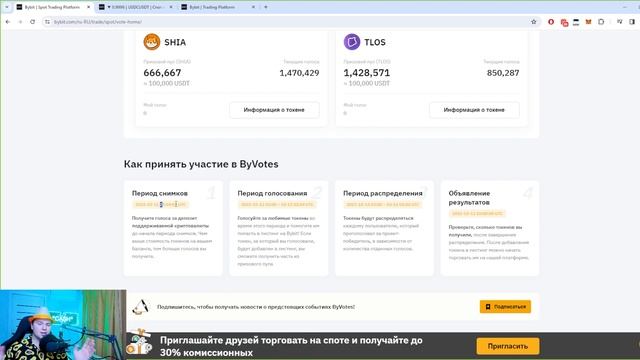Viewport: 640px width, 360px height.
Task: Open a new browser tab
Action: point(266,7)
